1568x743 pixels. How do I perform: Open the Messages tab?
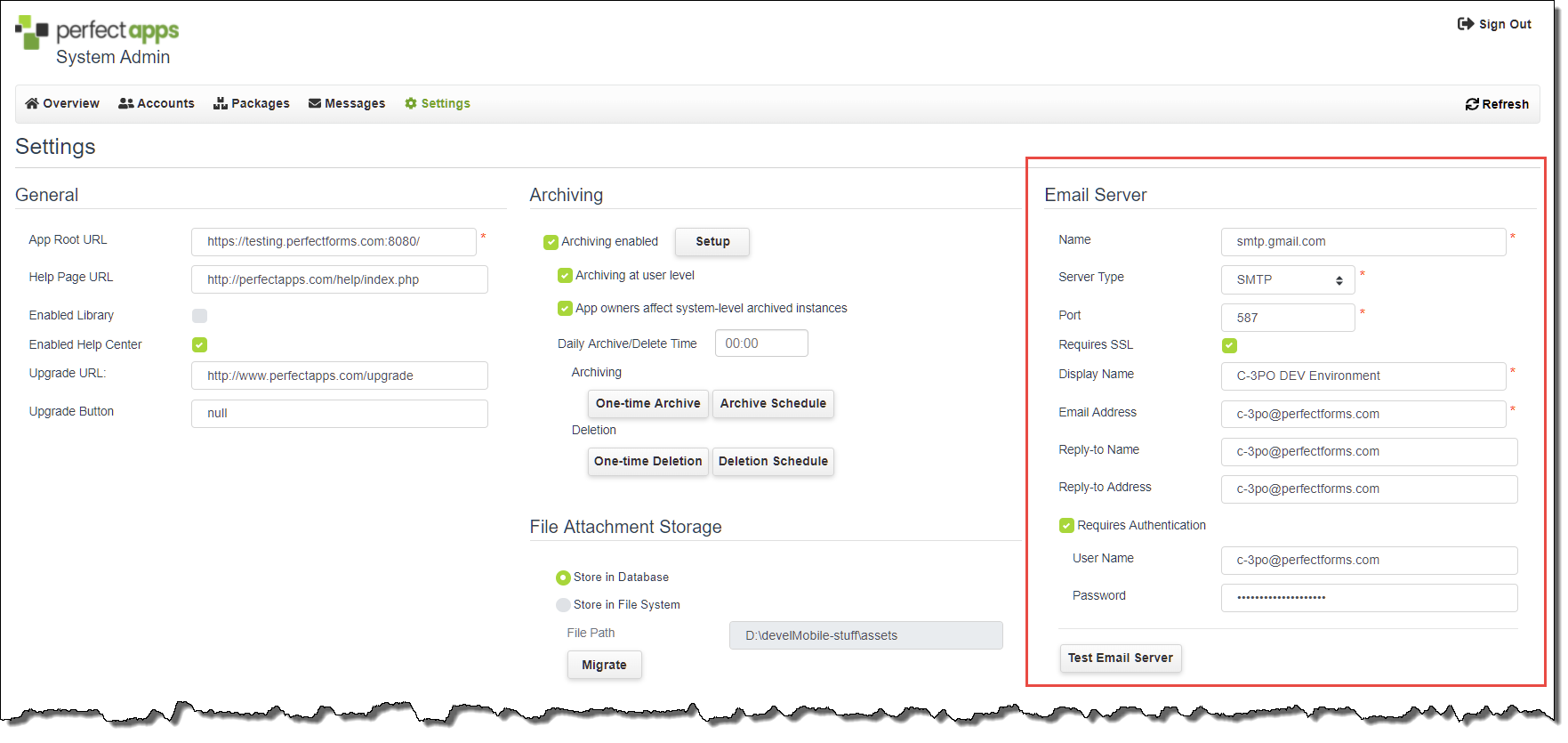[347, 103]
